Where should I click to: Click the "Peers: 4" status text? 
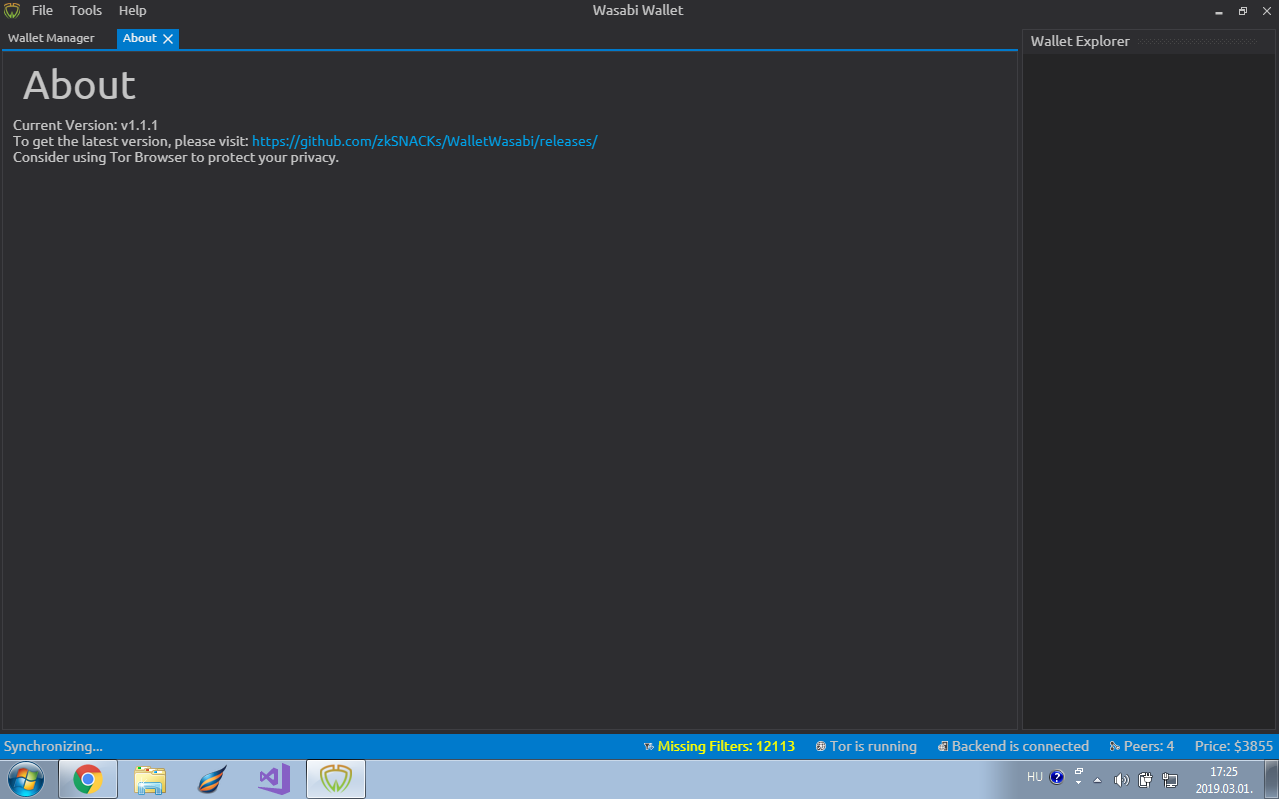[x=1149, y=746]
